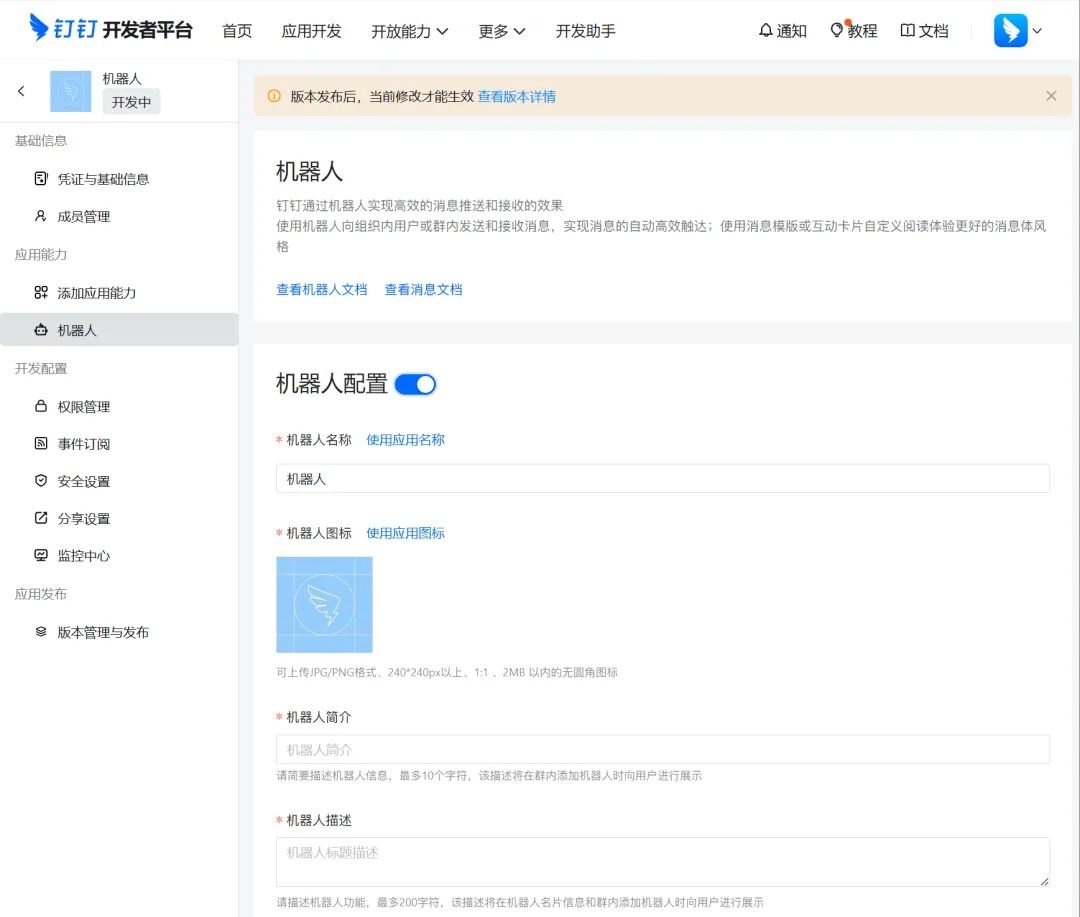The width and height of the screenshot is (1080, 917).
Task: Dismiss the version notice banner
Action: [1051, 96]
